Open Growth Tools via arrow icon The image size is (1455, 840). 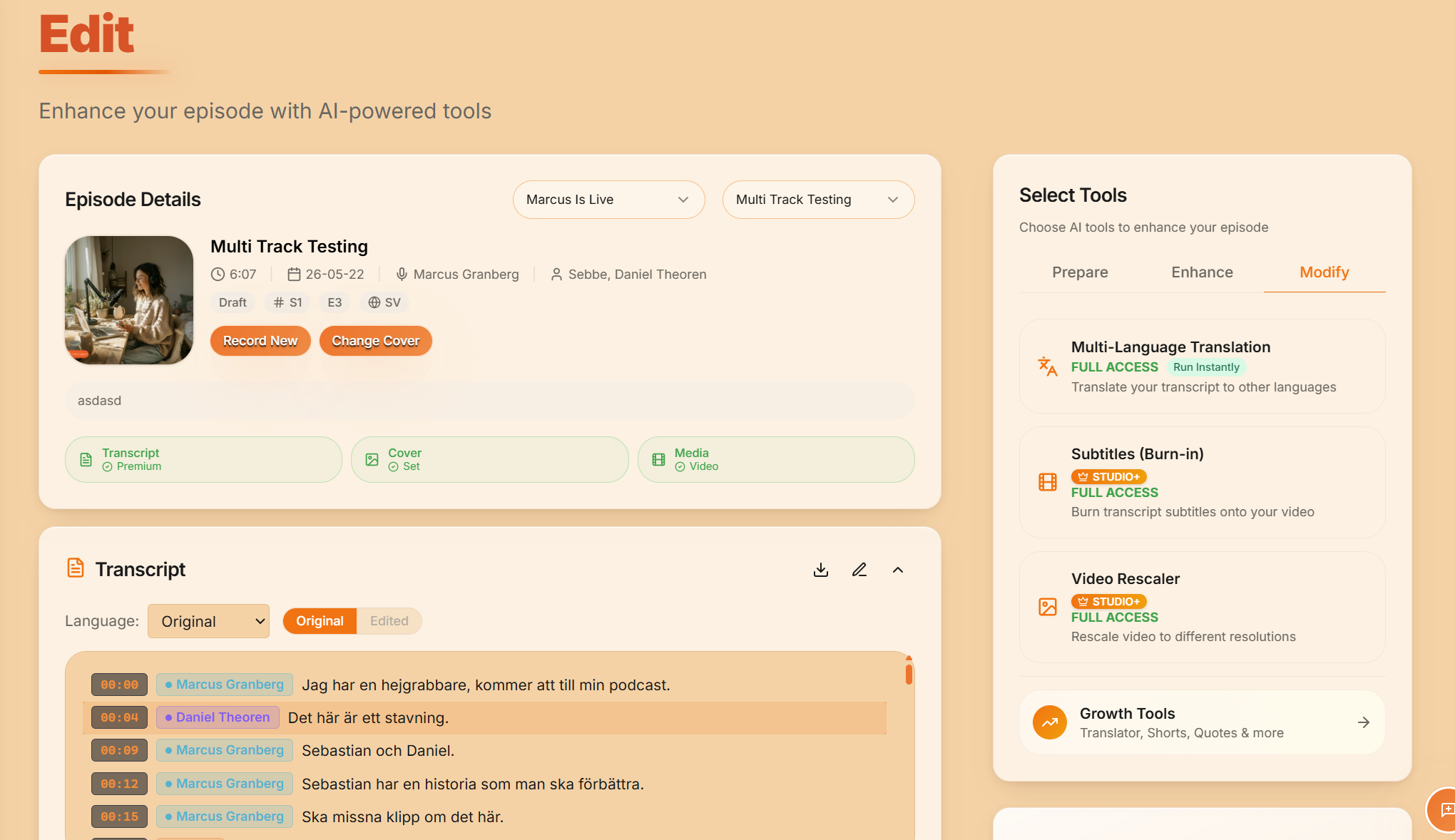point(1364,722)
